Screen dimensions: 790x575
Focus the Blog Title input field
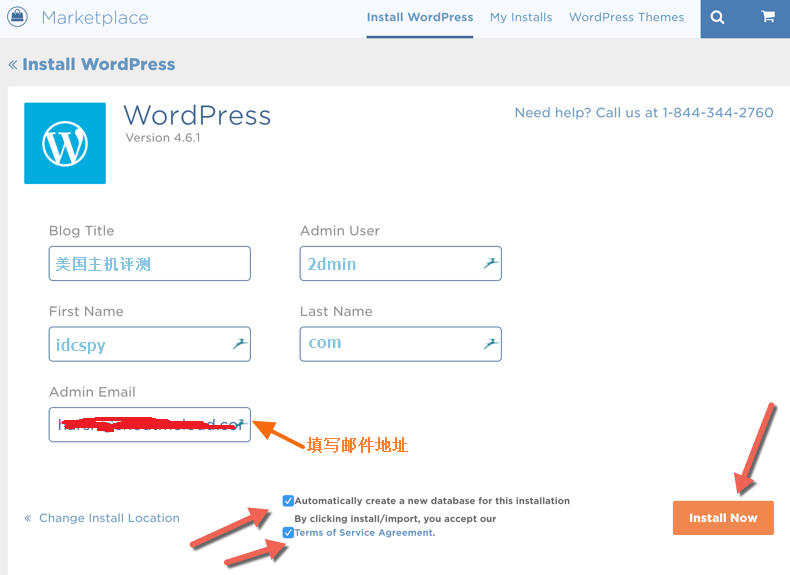(x=150, y=264)
